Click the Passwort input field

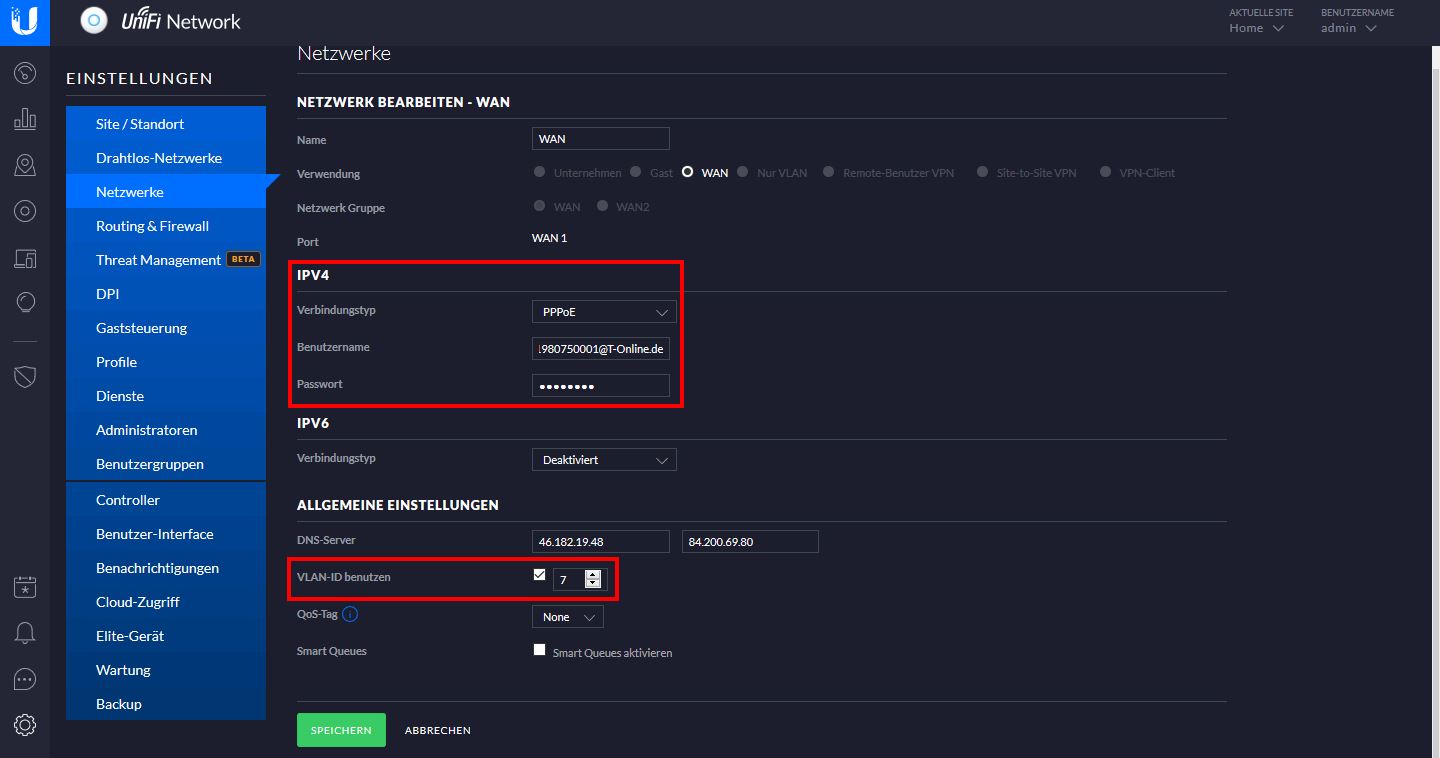pos(601,386)
